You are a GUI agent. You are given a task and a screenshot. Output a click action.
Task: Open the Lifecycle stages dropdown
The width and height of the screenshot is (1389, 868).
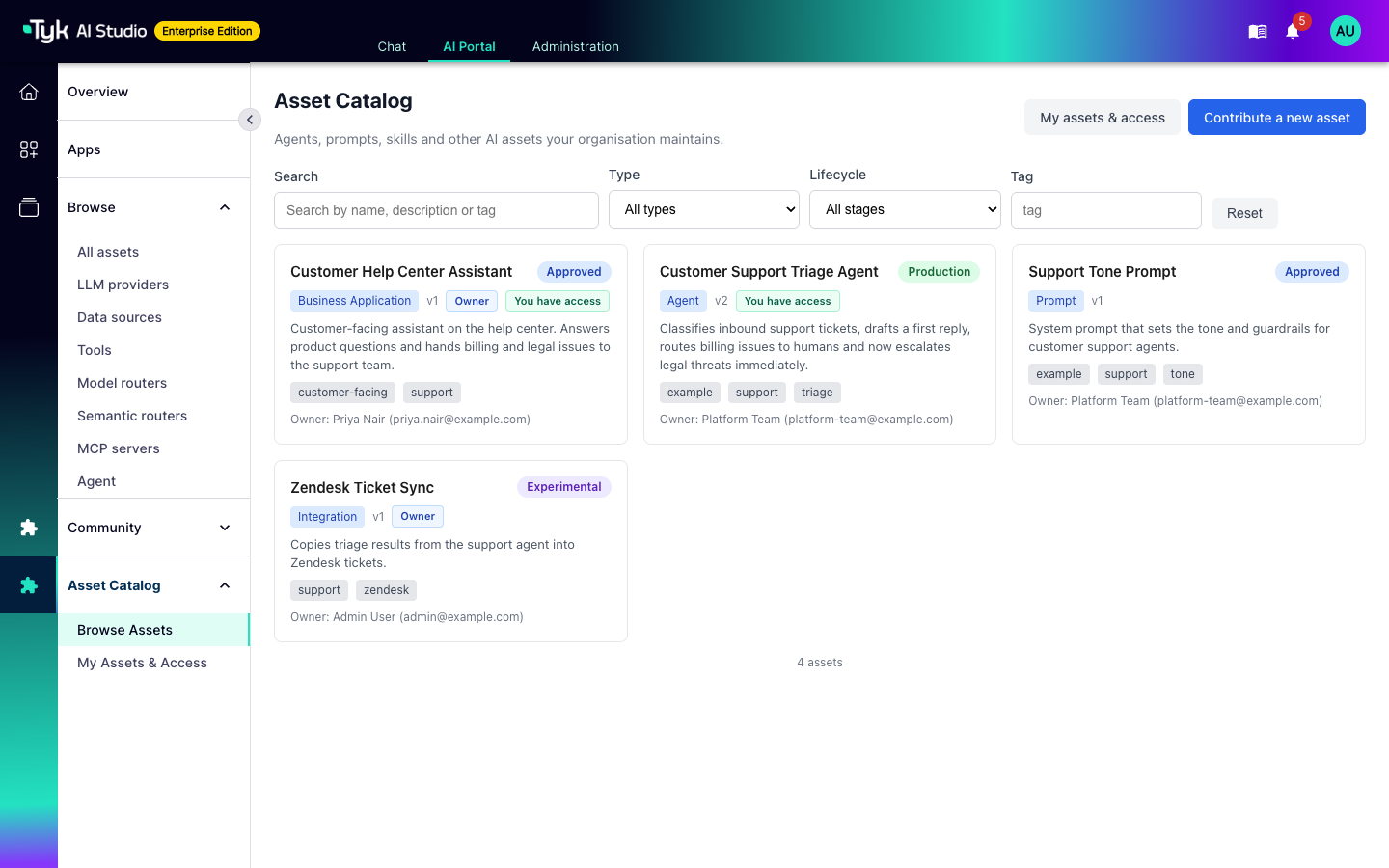pos(905,209)
